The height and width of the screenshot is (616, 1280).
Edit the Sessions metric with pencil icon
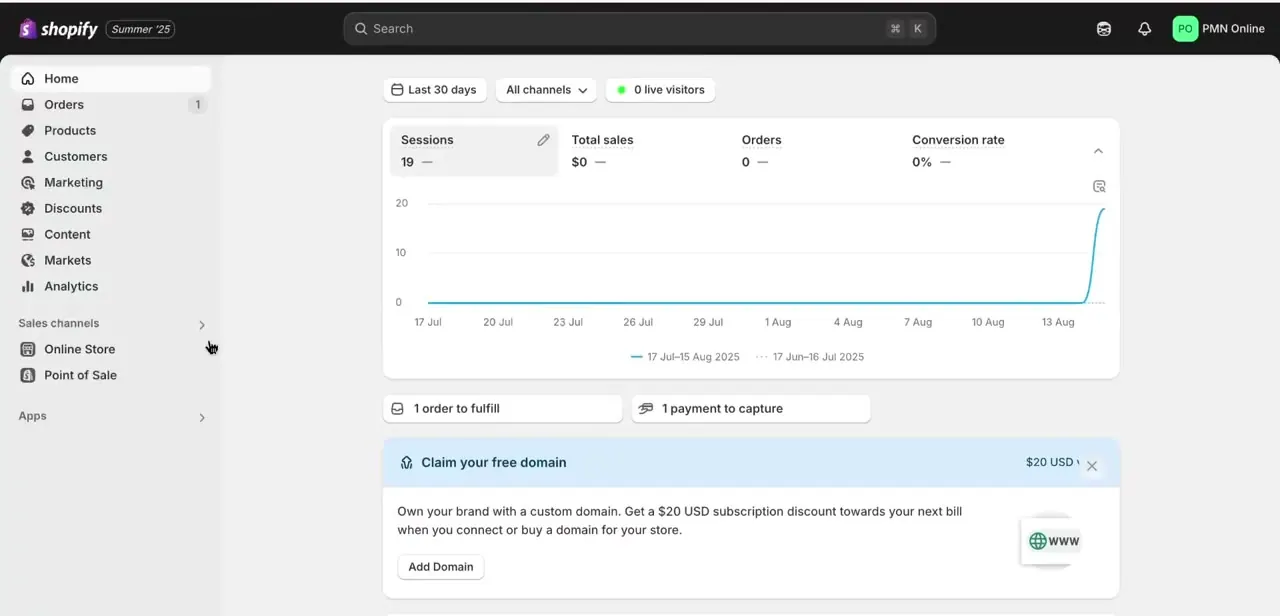tap(543, 140)
